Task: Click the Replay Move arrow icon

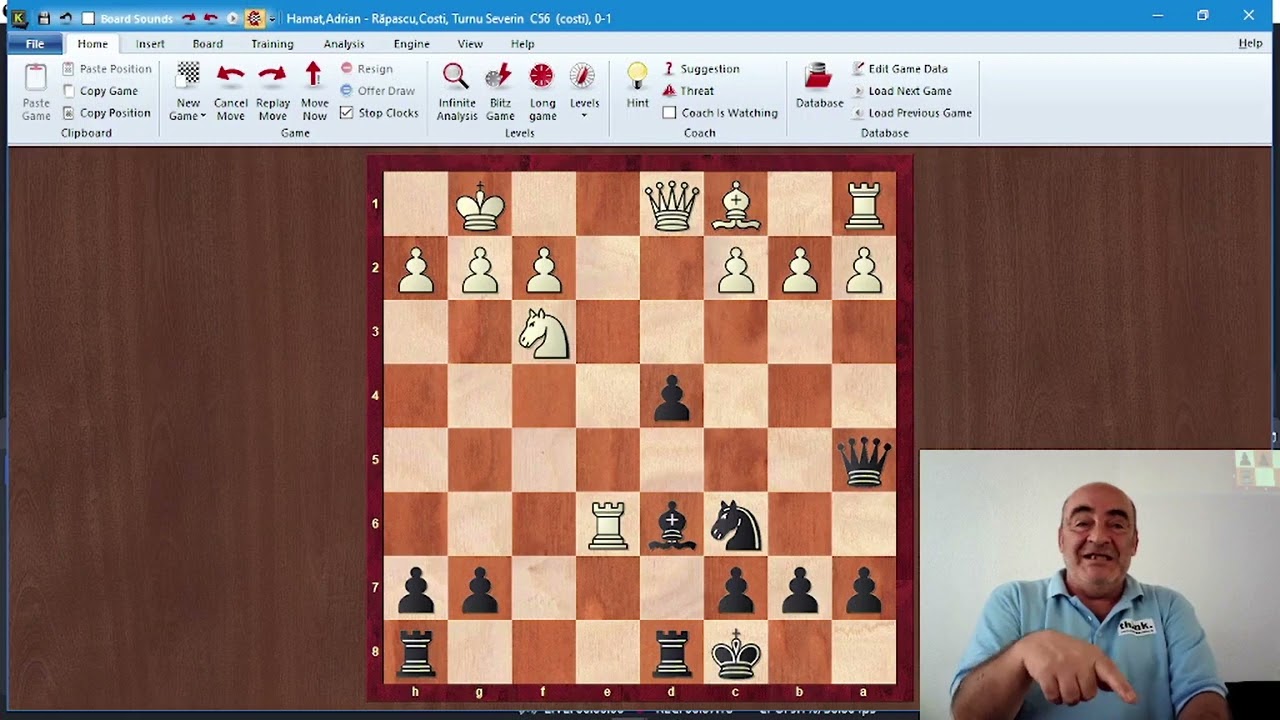Action: (x=272, y=75)
